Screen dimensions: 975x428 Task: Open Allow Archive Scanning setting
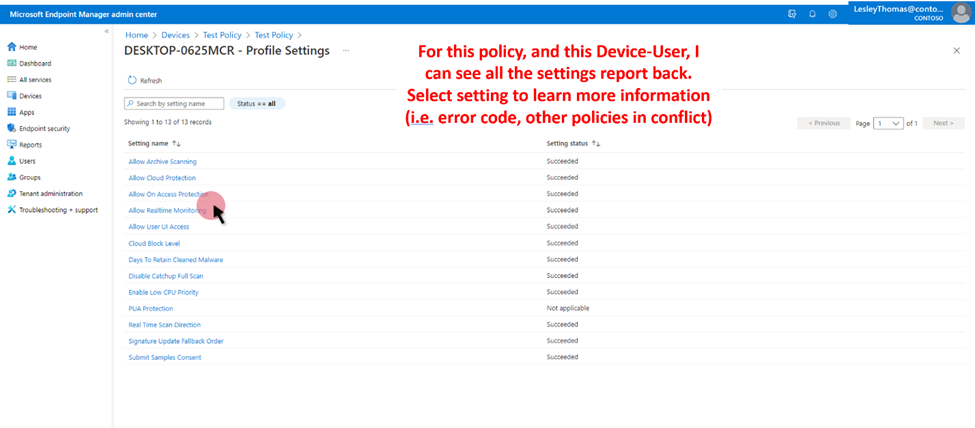tap(162, 162)
